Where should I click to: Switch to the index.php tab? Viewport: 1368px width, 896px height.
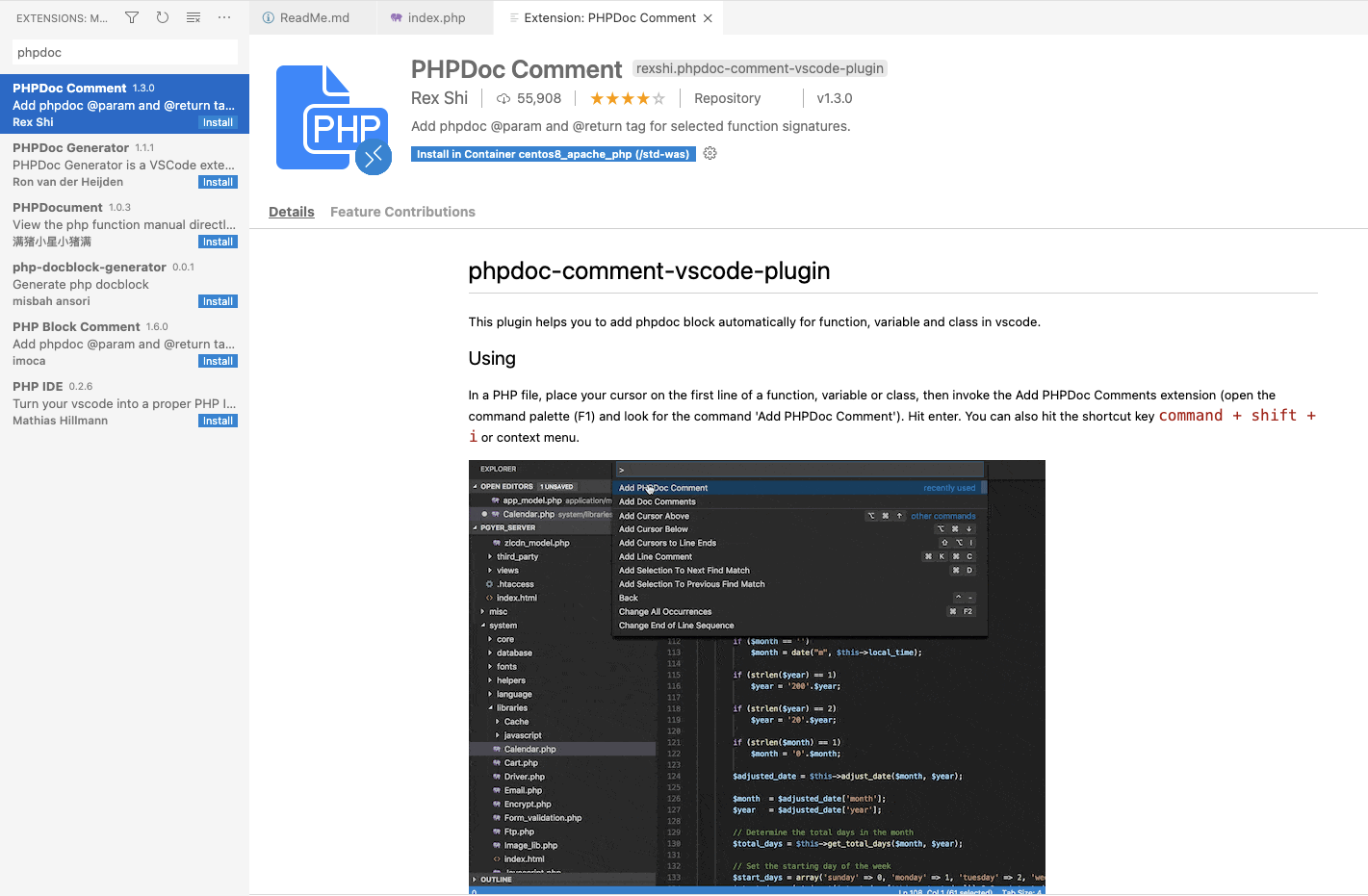point(427,17)
